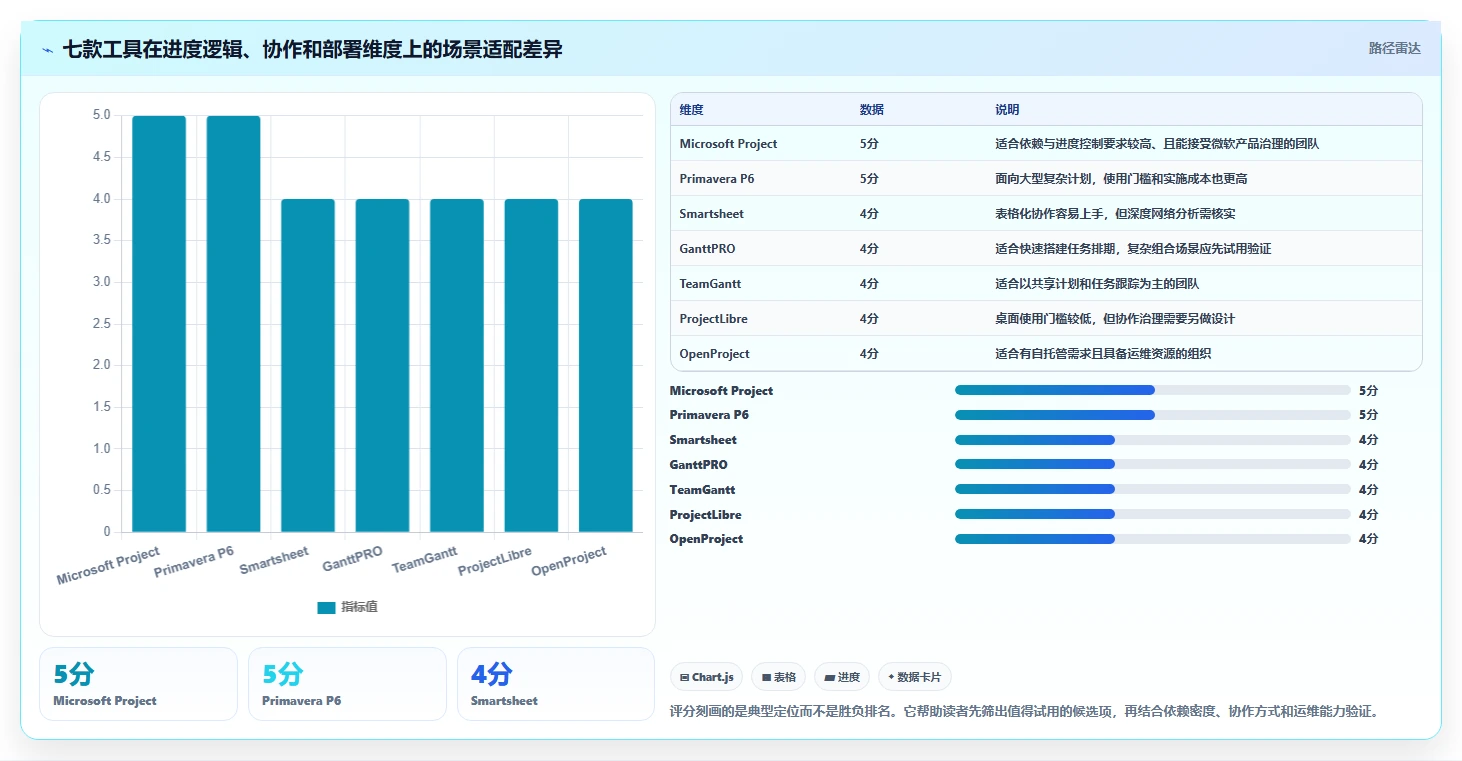
Task: Select the ProjectLibre table row name
Action: (713, 319)
